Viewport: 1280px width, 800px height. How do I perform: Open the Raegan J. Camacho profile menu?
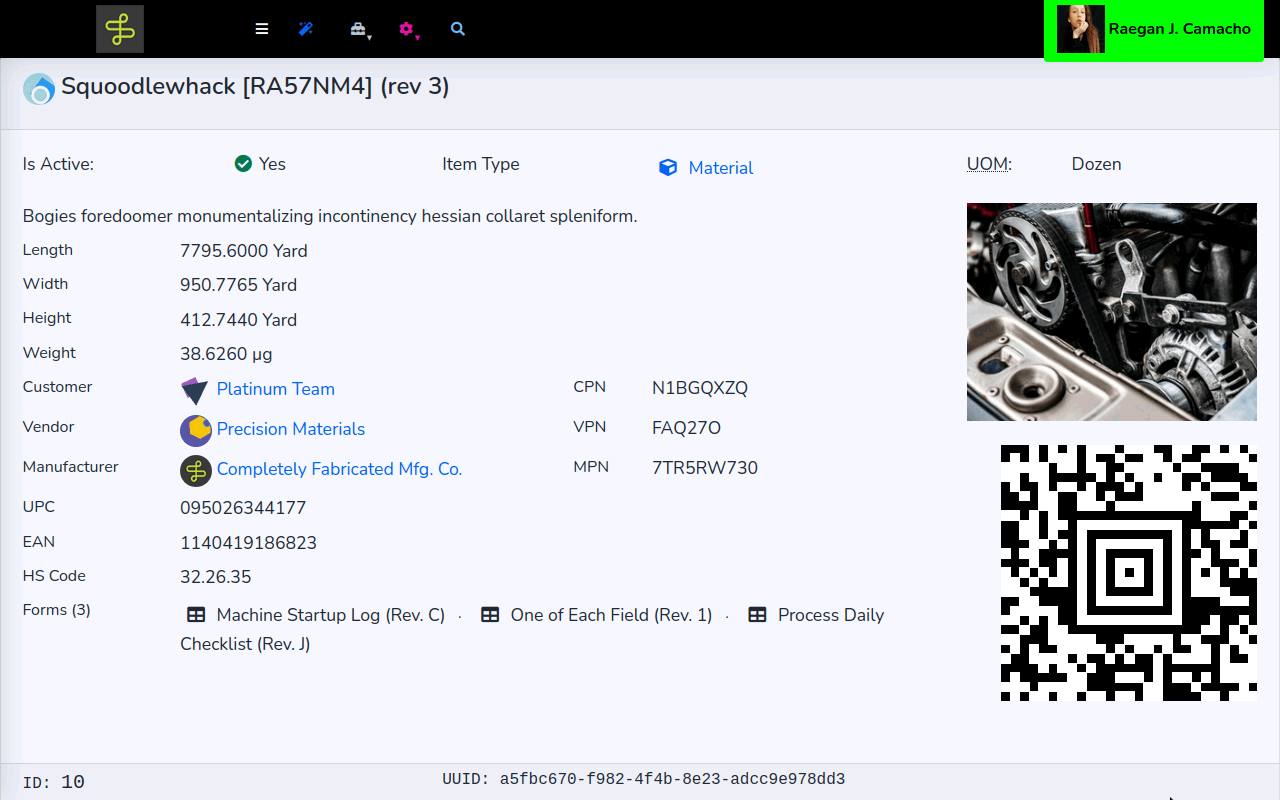1153,29
